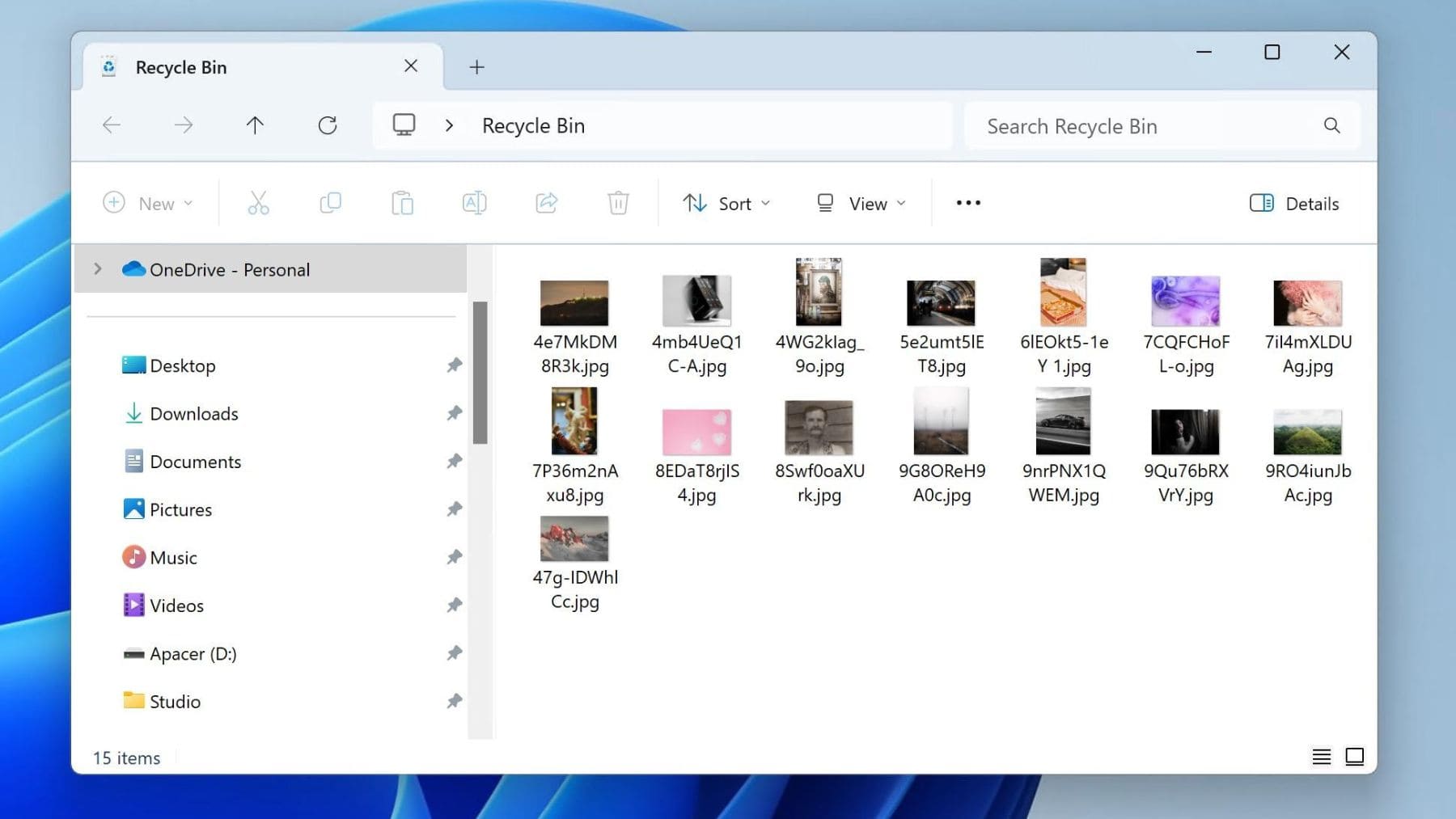Select file 8EDaT8rjIS4.jpg

click(696, 457)
